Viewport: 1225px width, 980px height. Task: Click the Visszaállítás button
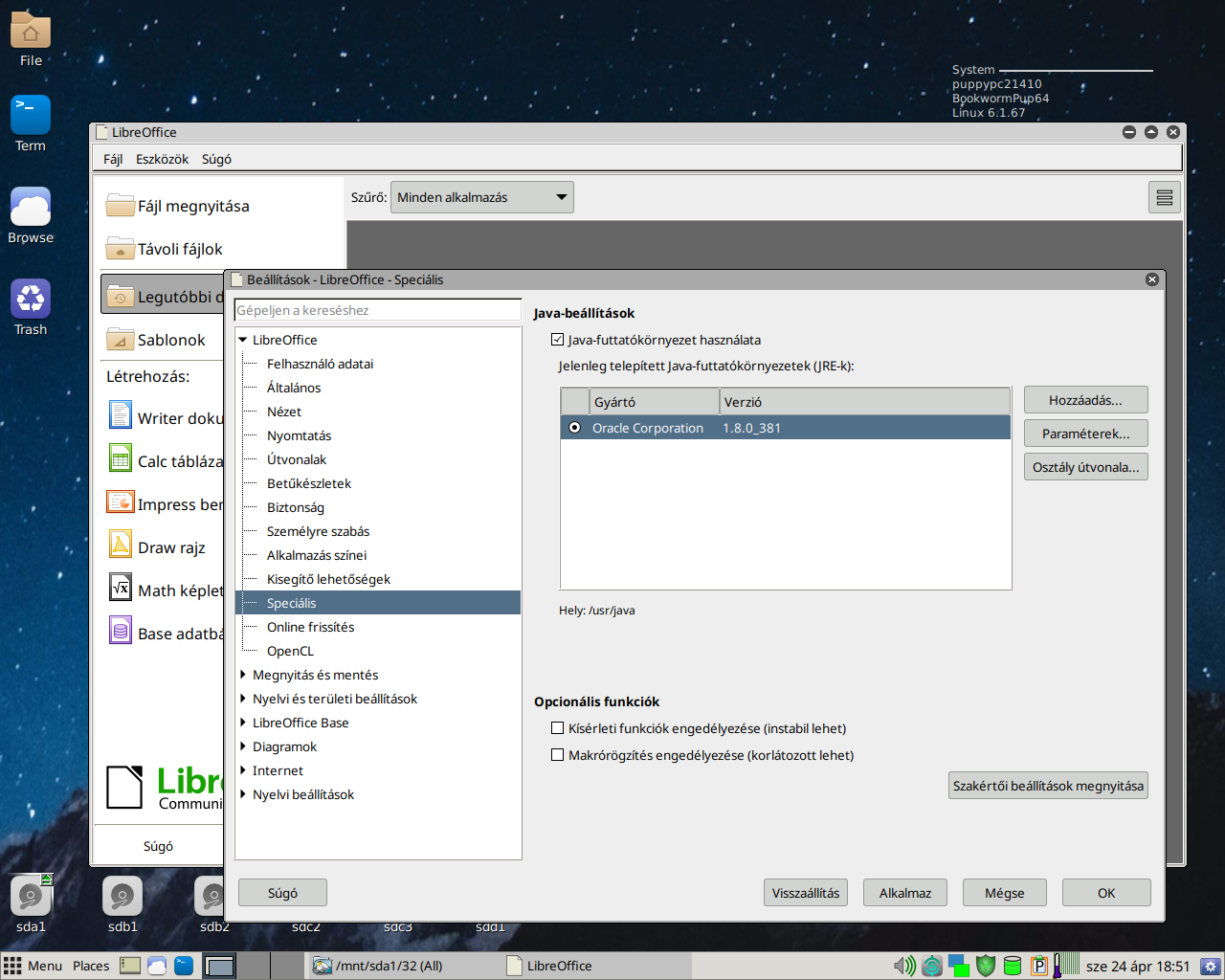pos(806,893)
